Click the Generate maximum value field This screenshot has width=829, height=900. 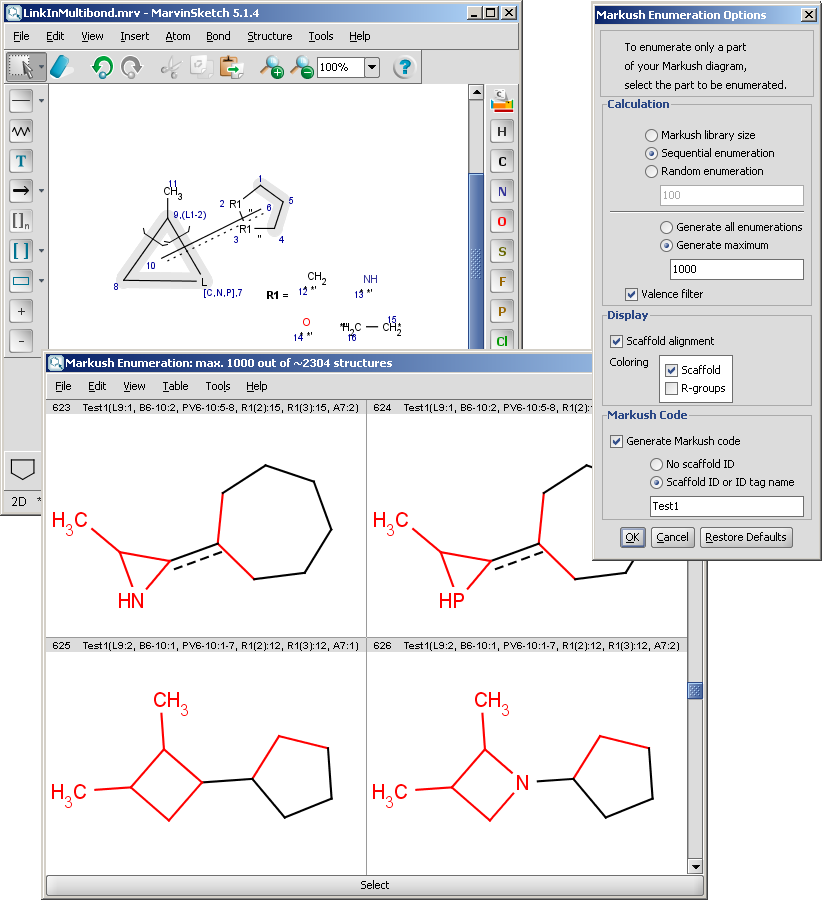click(736, 269)
